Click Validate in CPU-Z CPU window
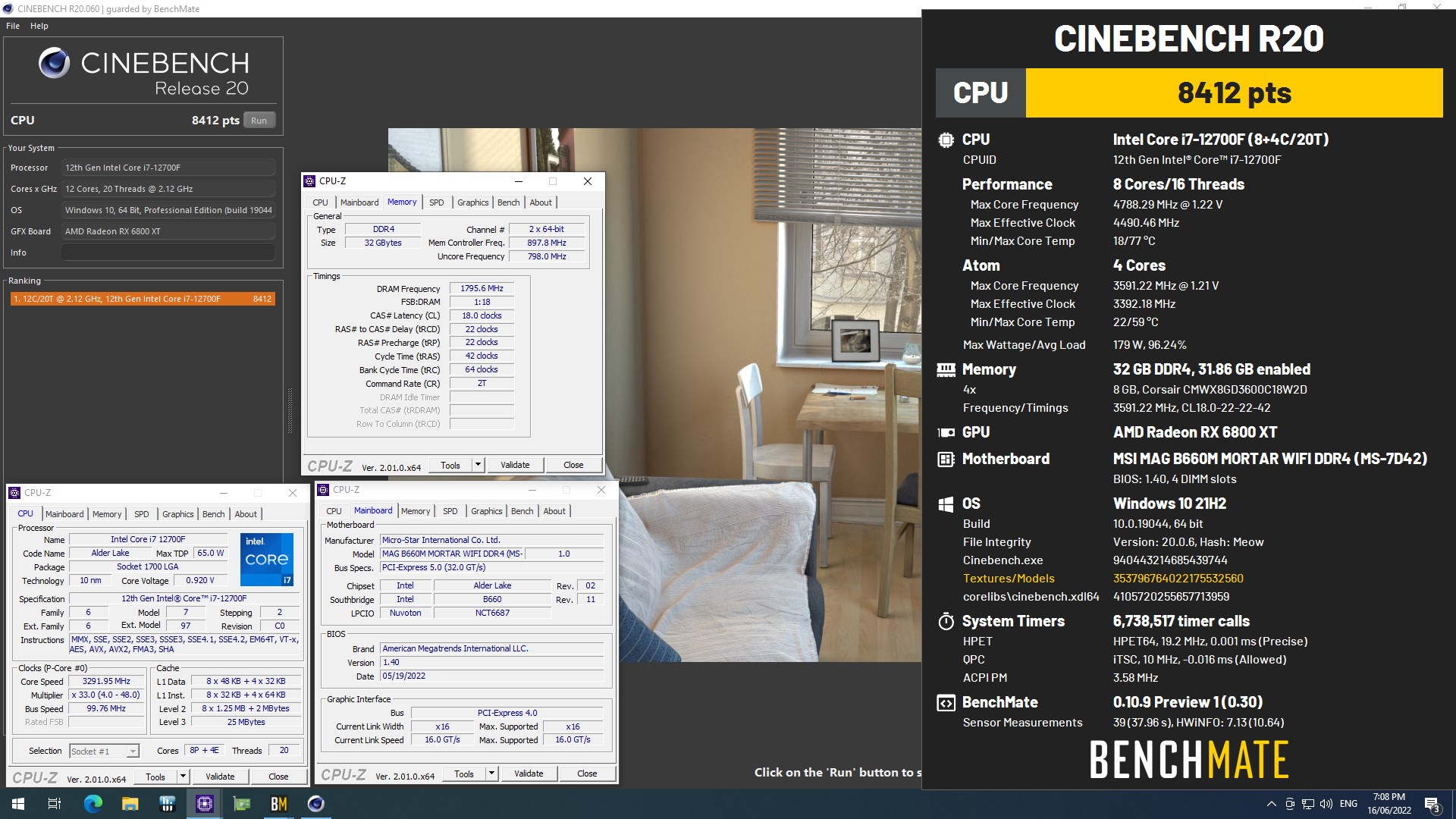Screen dimensions: 1456x819 pos(220,777)
